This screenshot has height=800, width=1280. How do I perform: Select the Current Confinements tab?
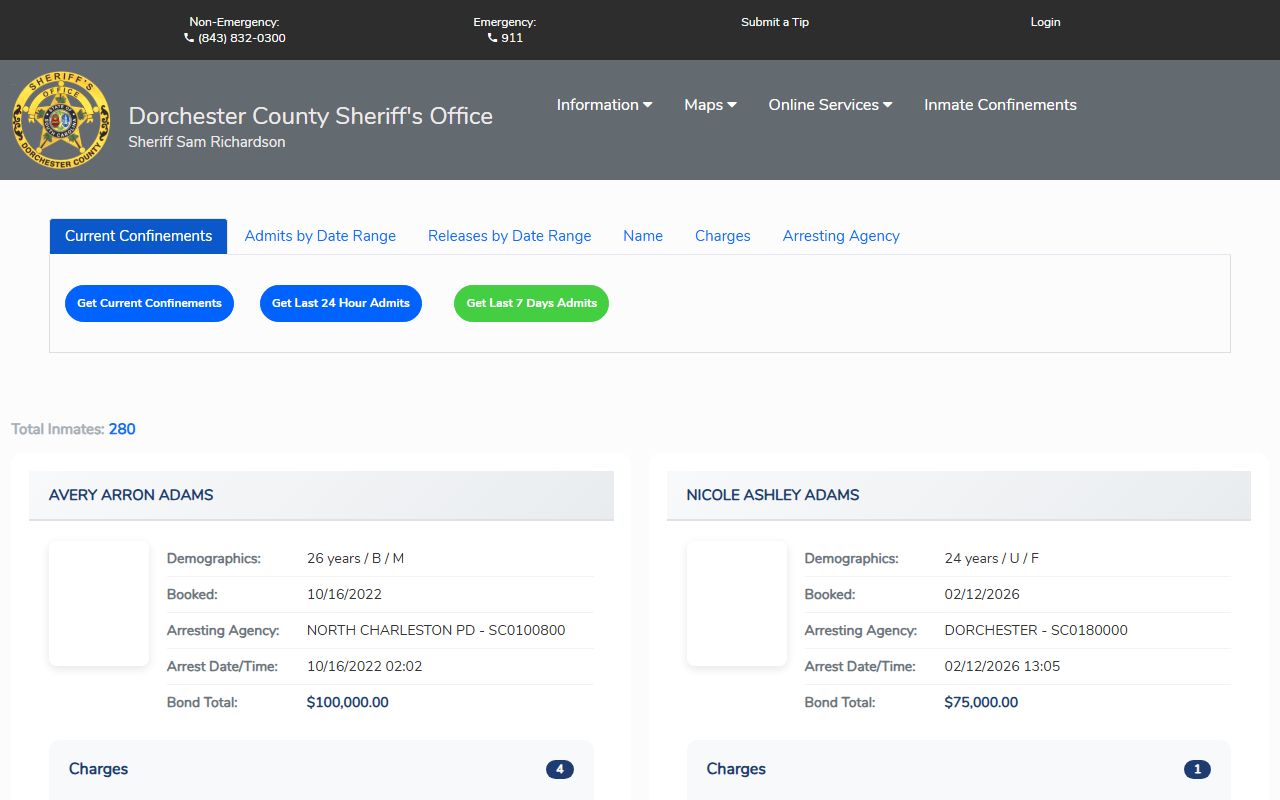point(139,236)
